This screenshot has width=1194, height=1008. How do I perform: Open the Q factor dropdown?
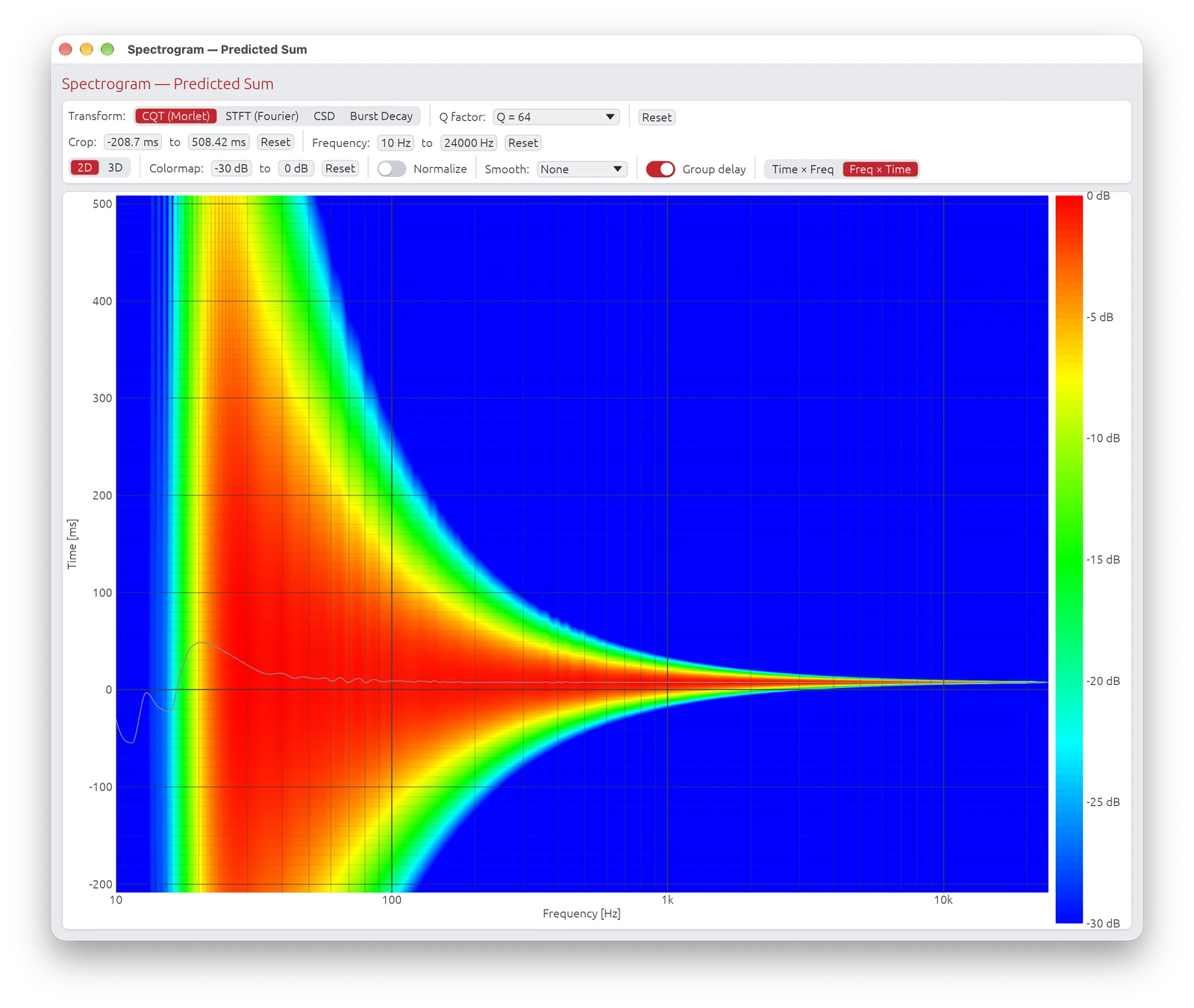point(556,117)
